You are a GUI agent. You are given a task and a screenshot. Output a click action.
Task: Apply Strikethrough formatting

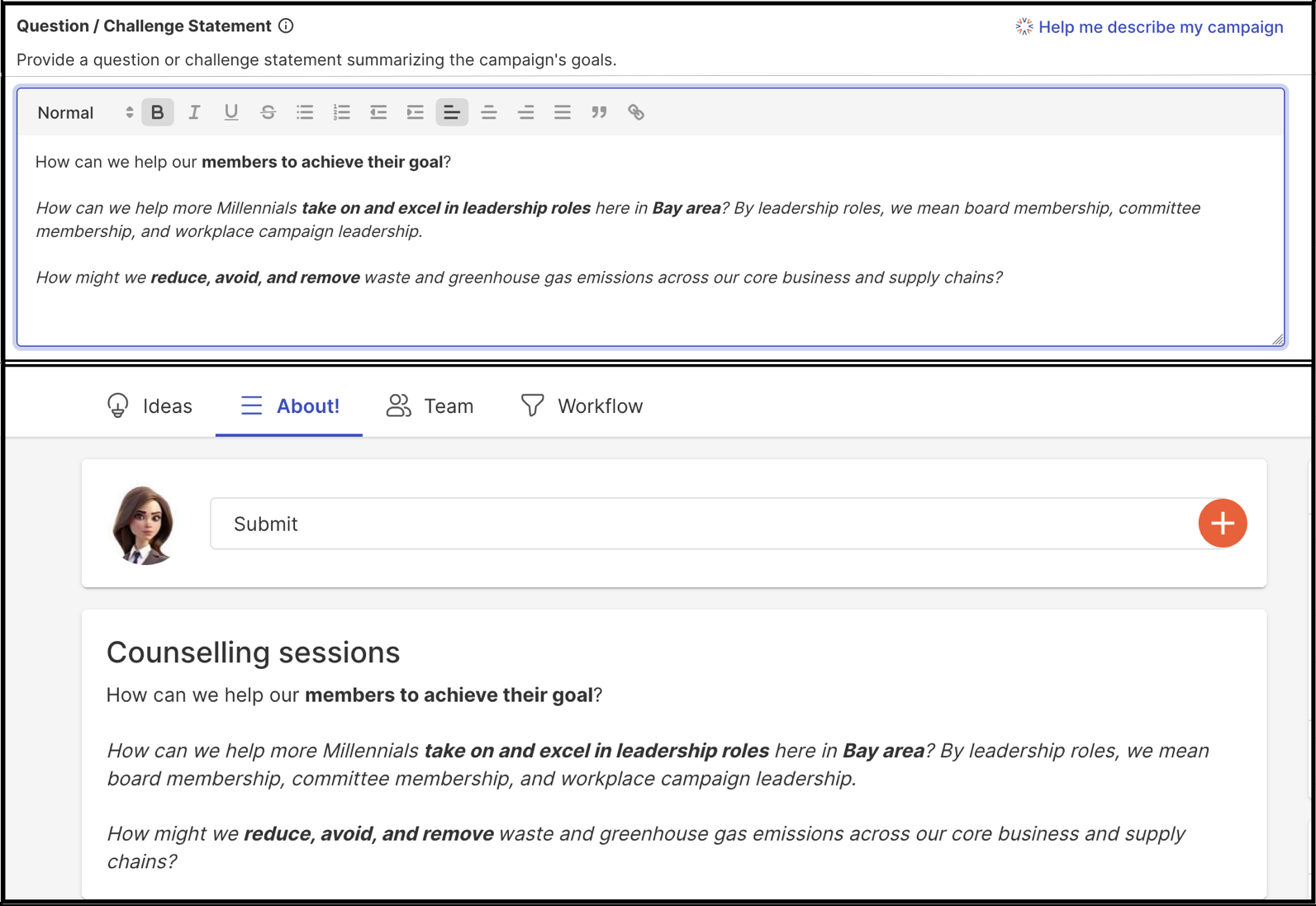pos(268,112)
